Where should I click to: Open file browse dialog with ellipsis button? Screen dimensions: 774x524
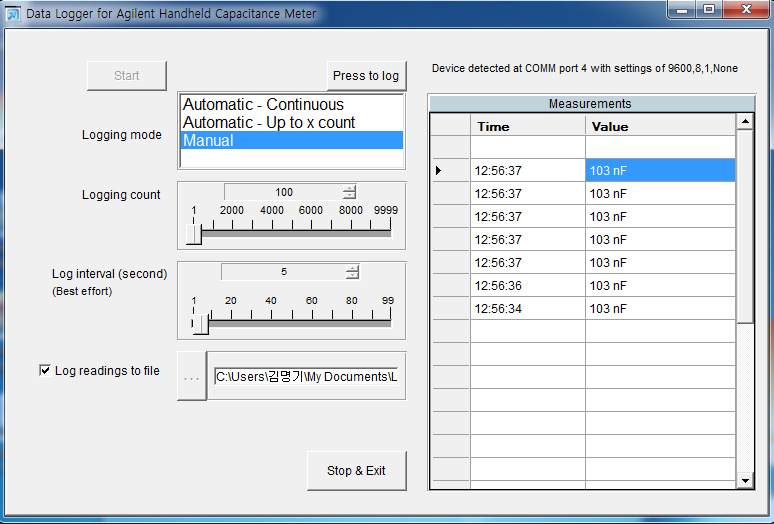coord(192,377)
